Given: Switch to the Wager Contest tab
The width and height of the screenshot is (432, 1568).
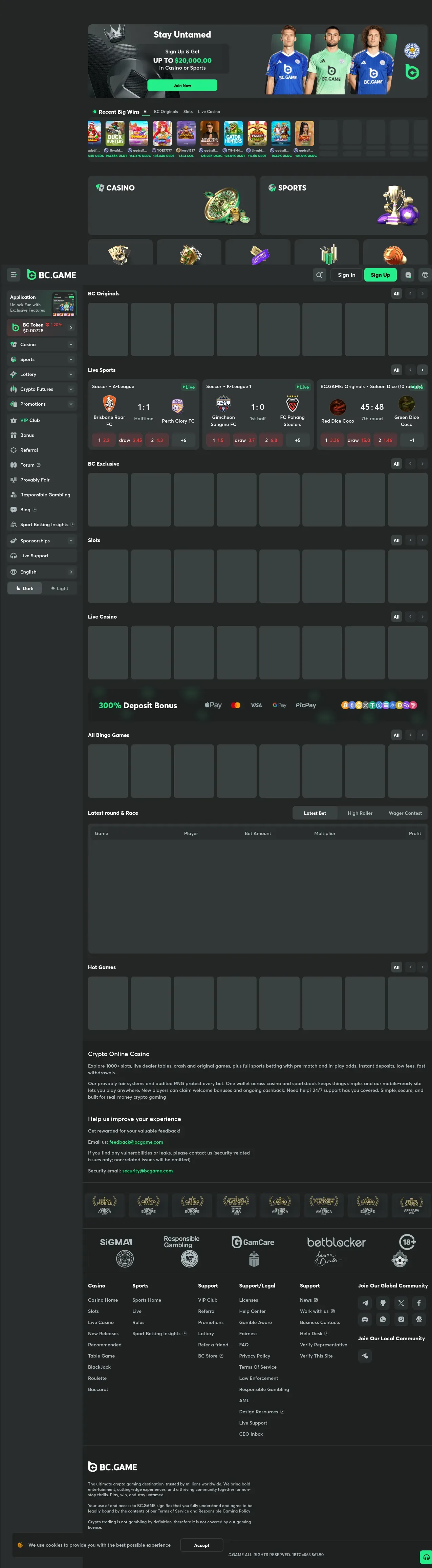Looking at the screenshot, I should click(x=405, y=813).
